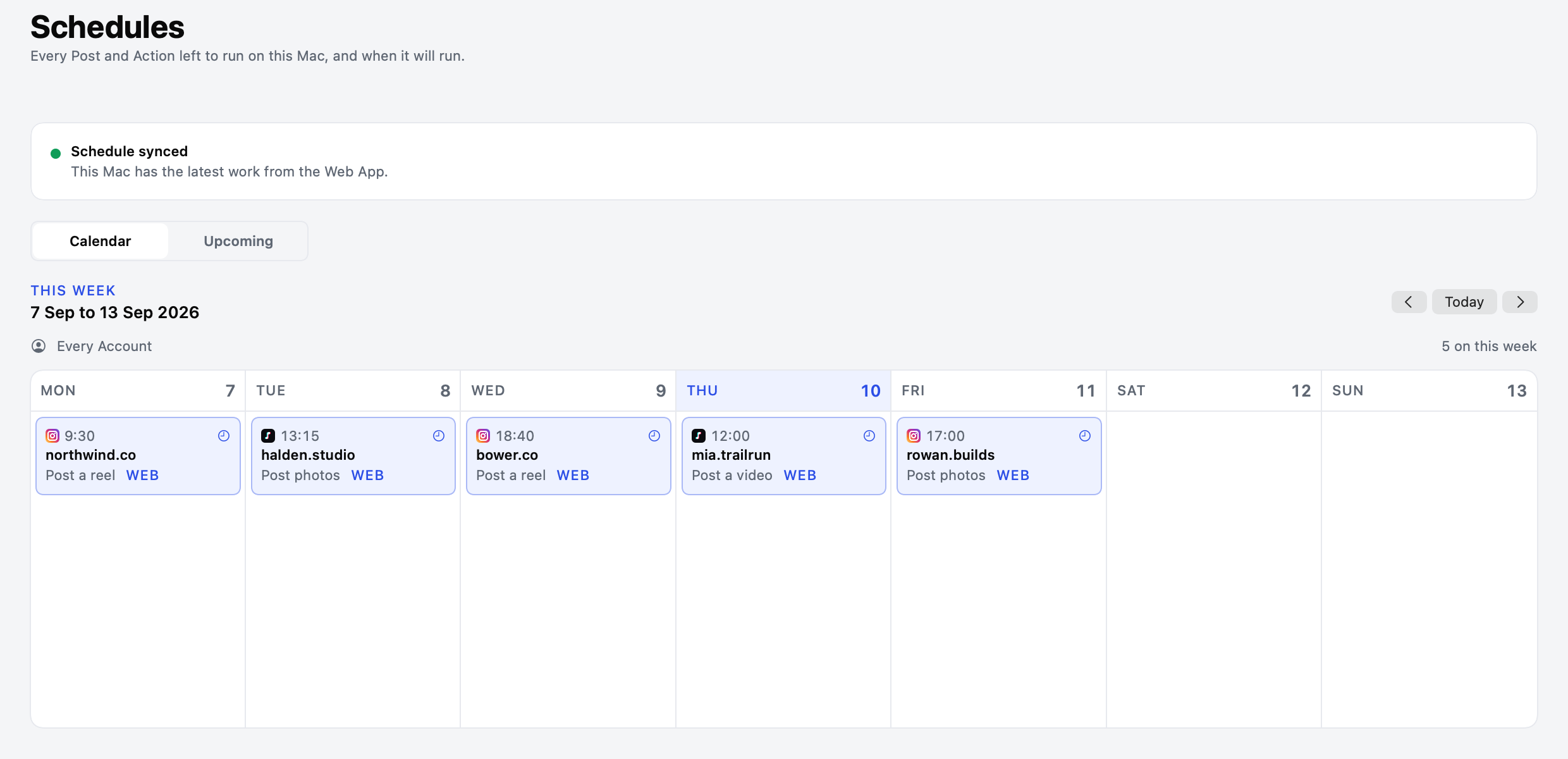The image size is (1568, 759).
Task: Click 'Post a video' on mia.trailrun card
Action: point(732,475)
